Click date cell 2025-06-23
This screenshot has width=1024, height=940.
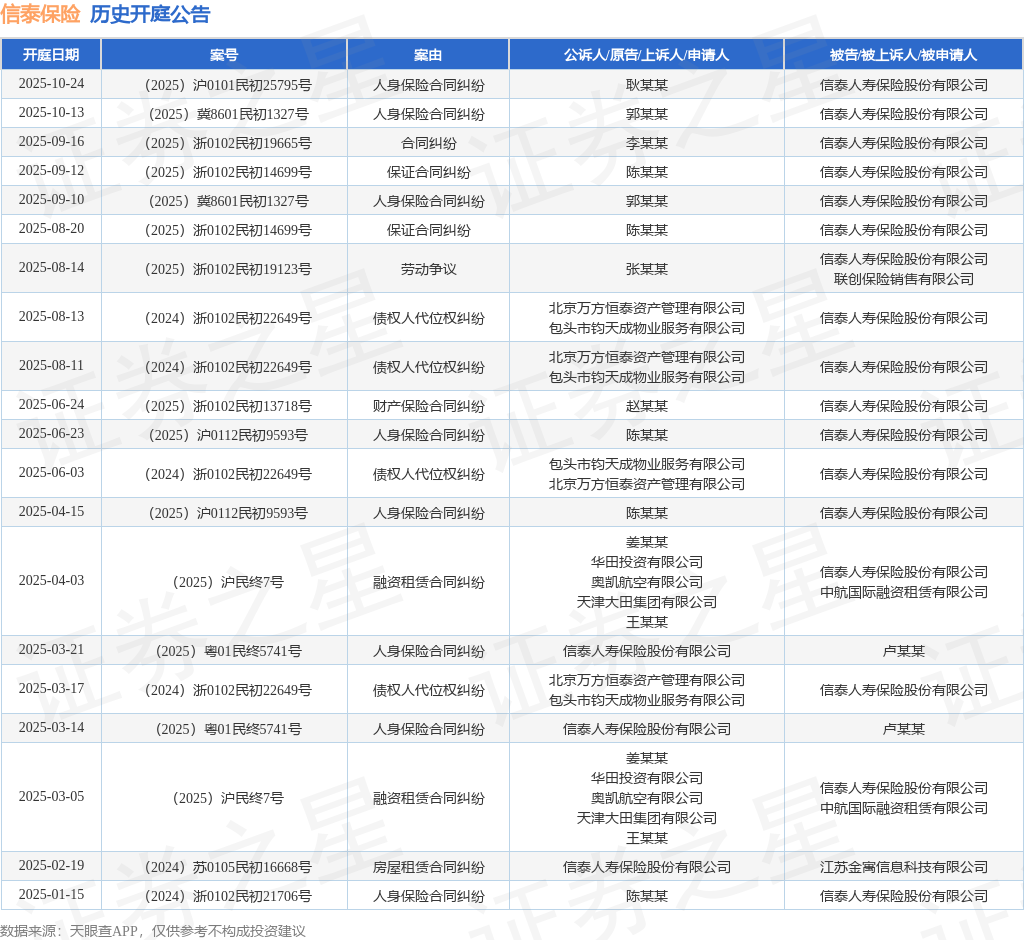tap(51, 433)
